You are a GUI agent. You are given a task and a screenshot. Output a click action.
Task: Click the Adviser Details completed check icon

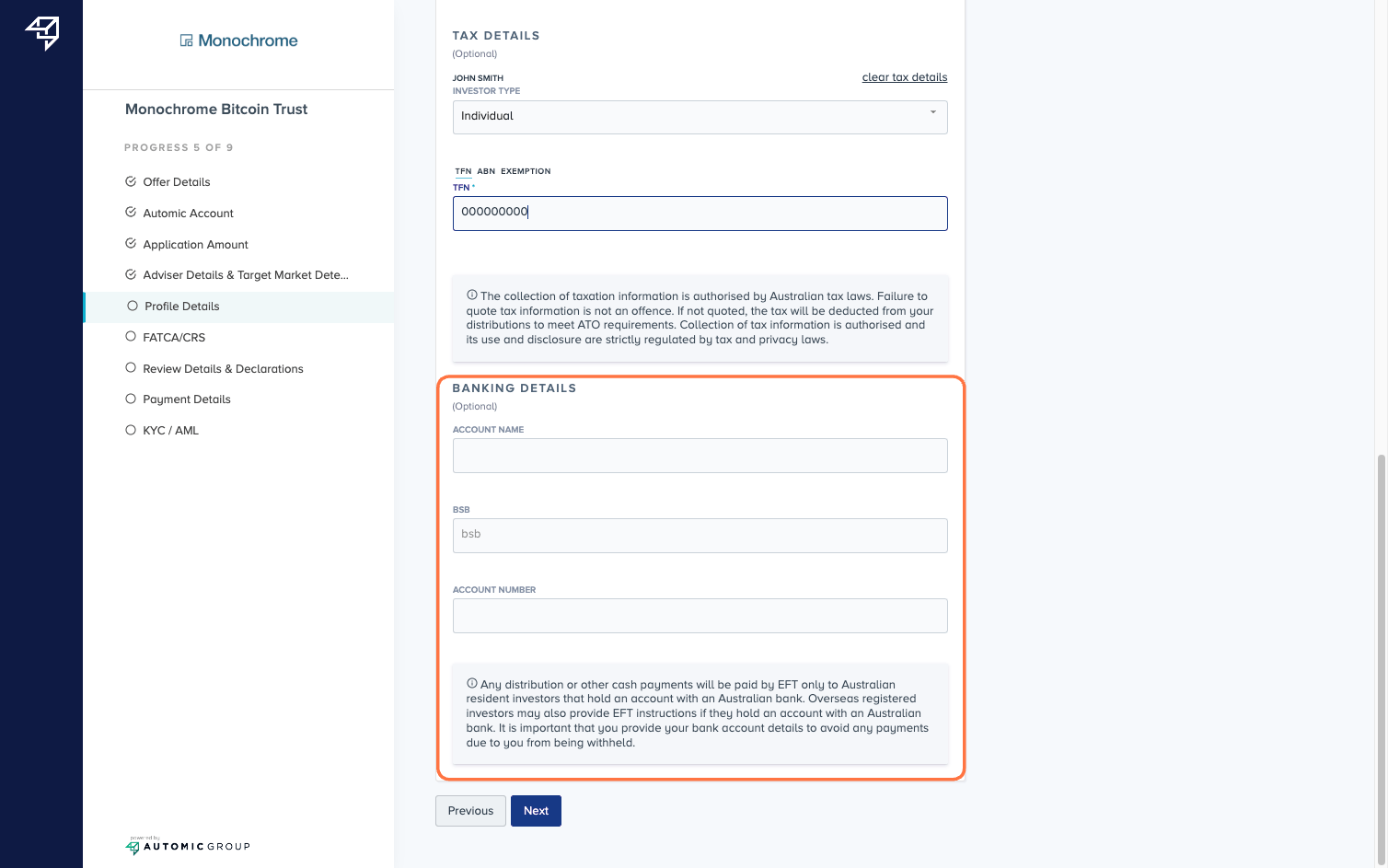[131, 274]
